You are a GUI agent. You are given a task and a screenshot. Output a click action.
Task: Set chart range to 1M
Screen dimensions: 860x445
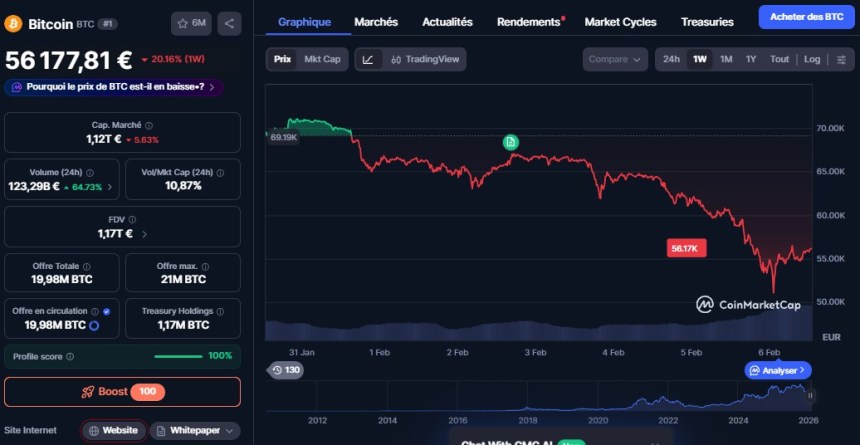(x=726, y=59)
